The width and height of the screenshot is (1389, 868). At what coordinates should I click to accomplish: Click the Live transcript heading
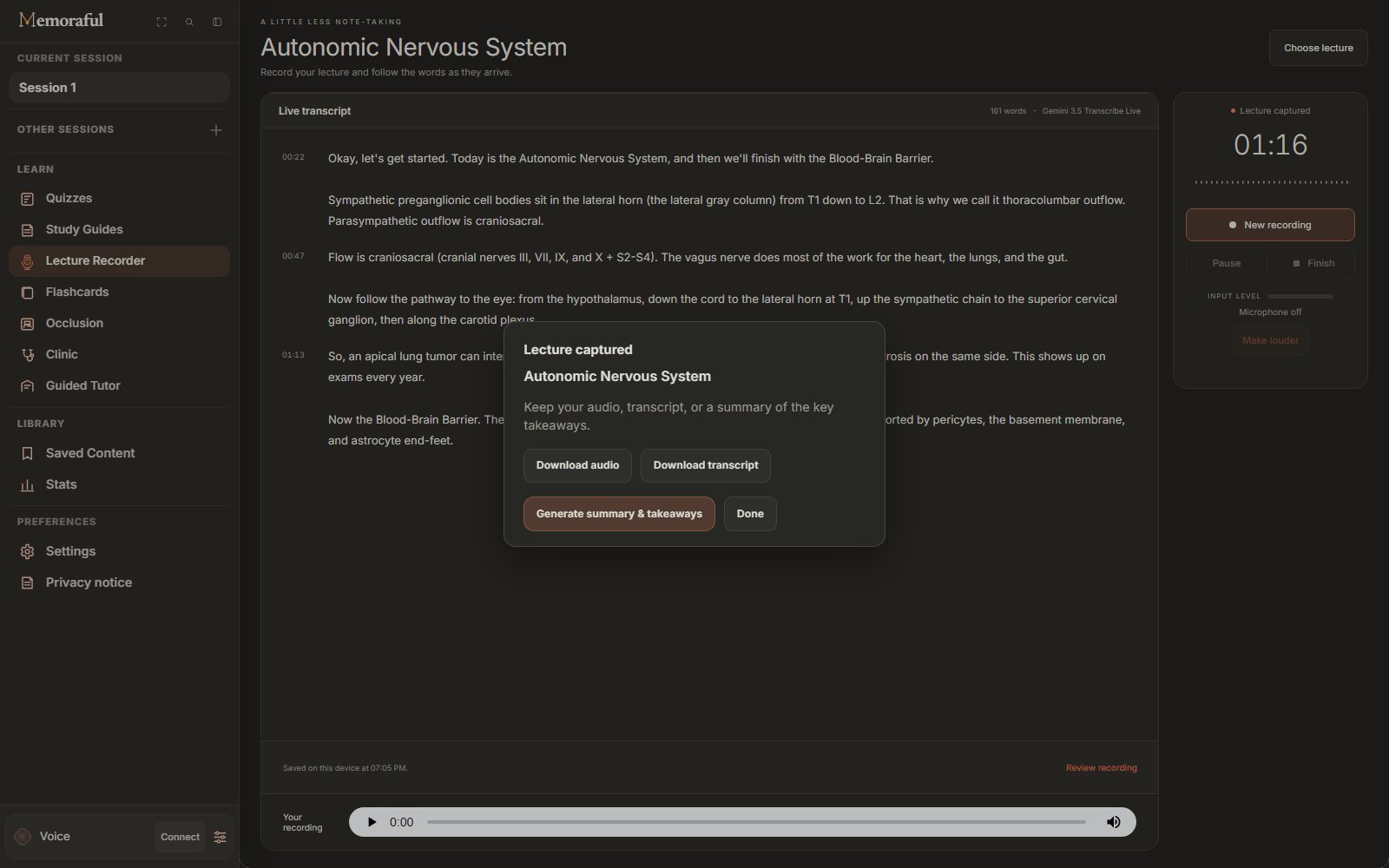[x=314, y=111]
